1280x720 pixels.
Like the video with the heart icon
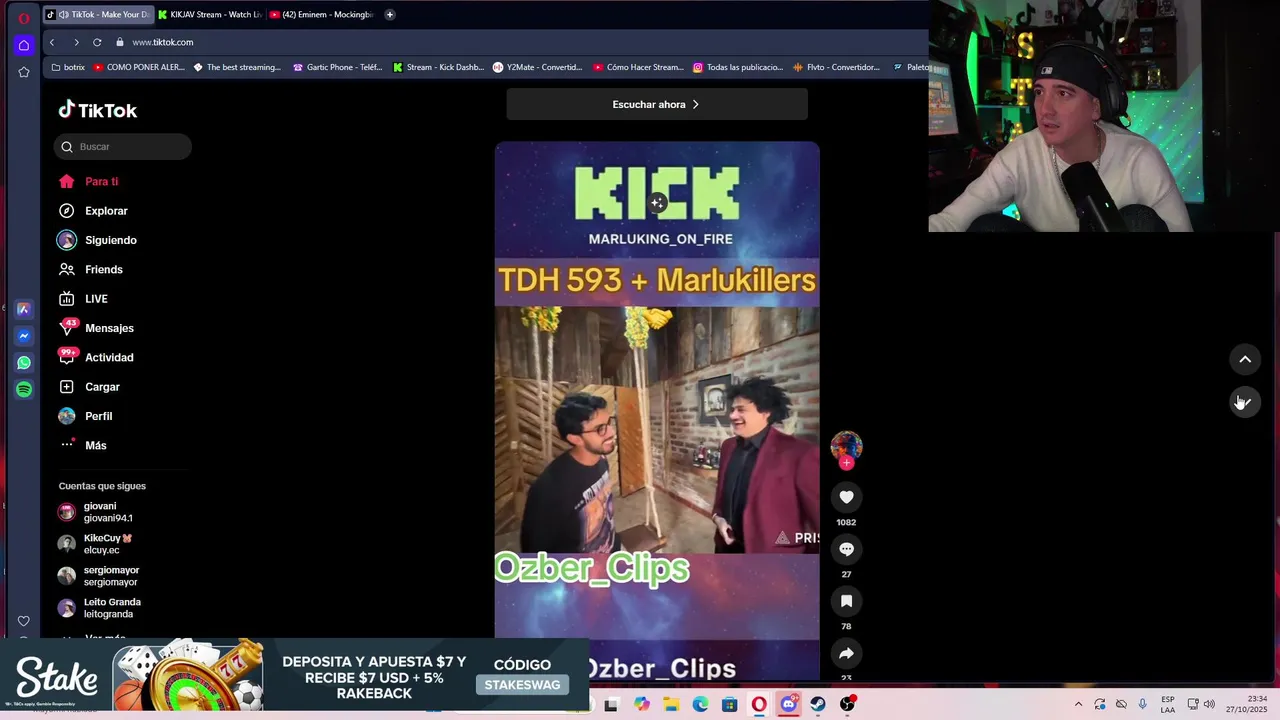tap(846, 497)
